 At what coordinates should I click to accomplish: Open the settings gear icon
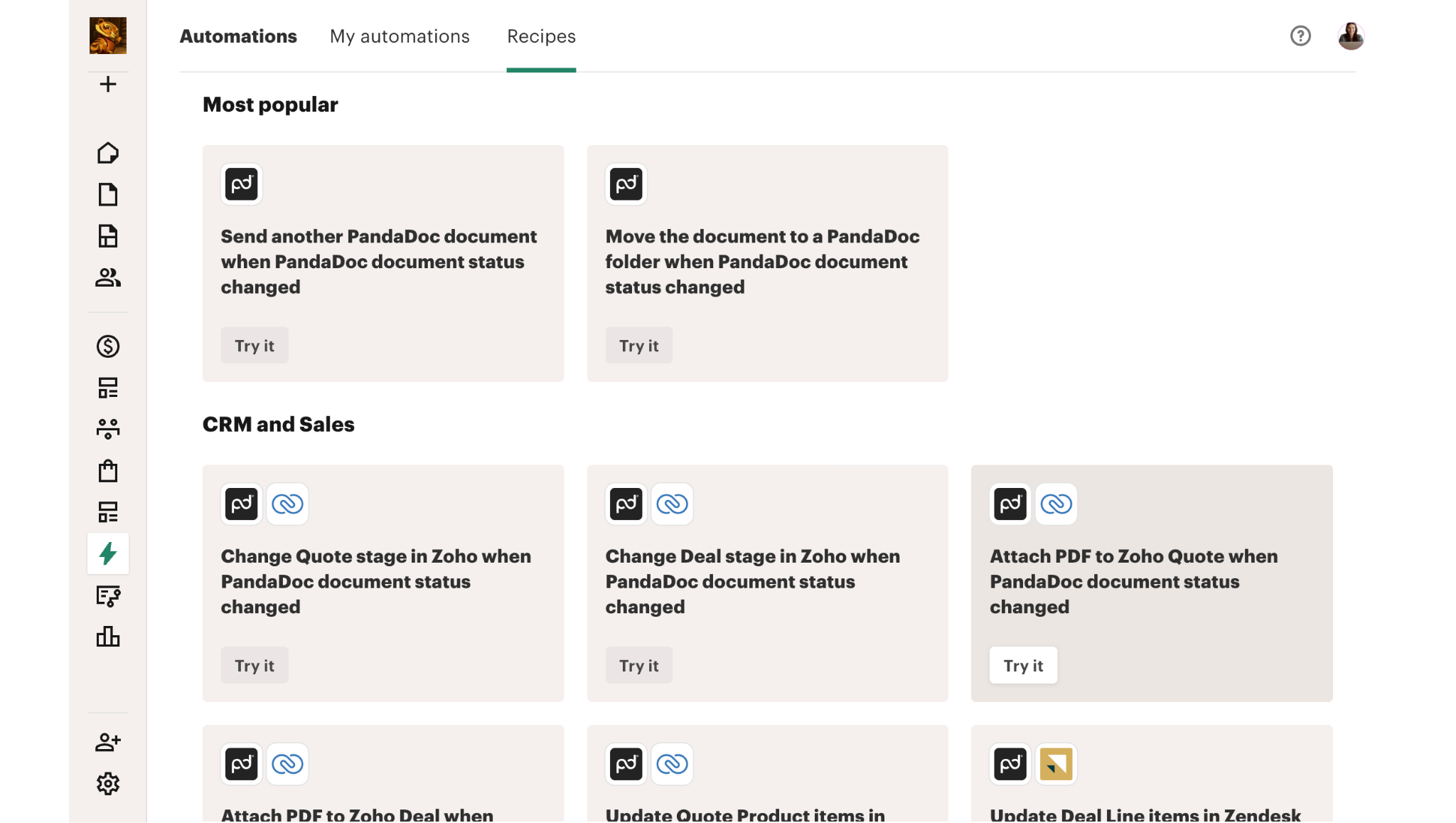(x=108, y=784)
